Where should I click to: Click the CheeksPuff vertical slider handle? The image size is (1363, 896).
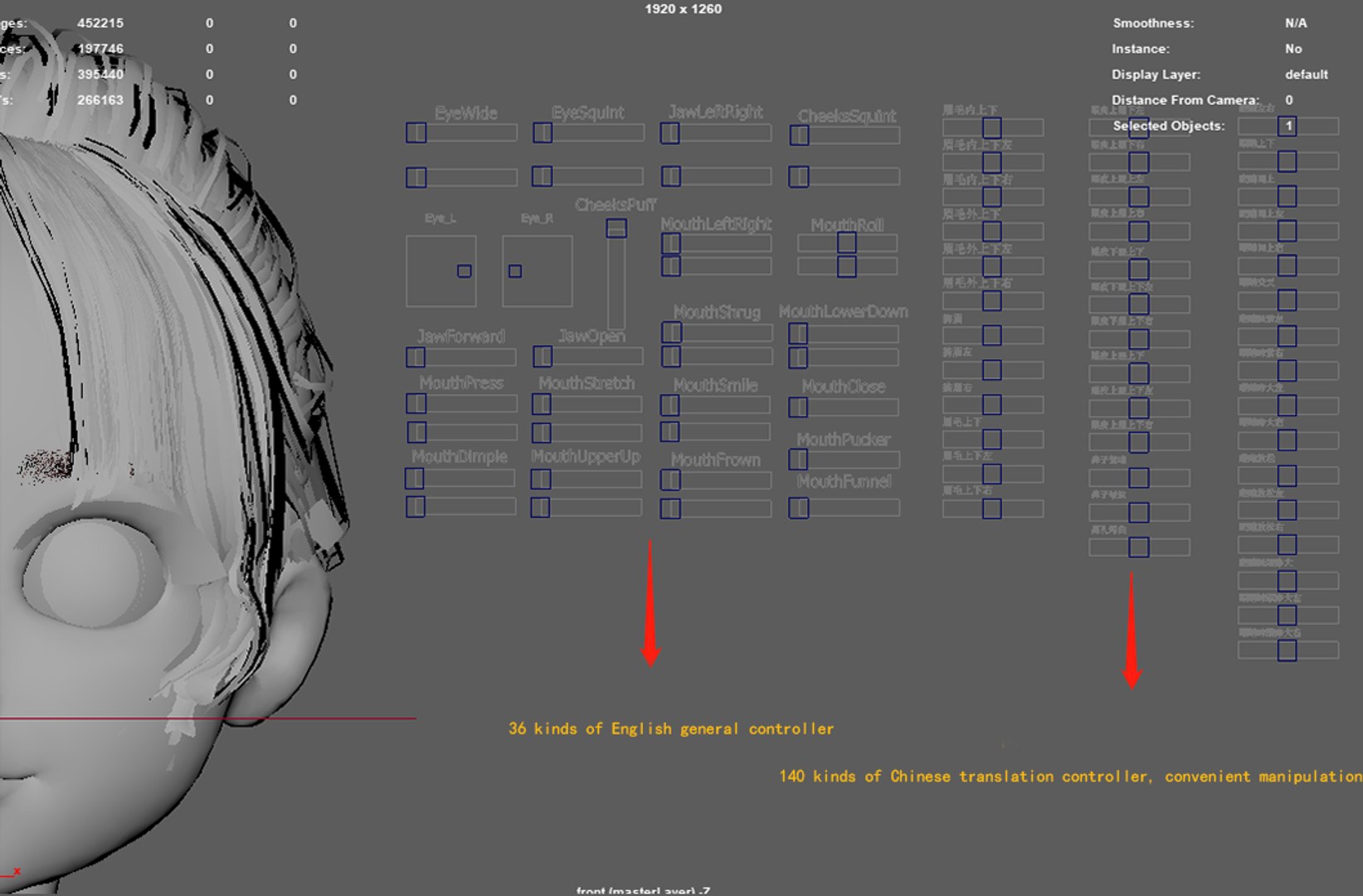(616, 228)
